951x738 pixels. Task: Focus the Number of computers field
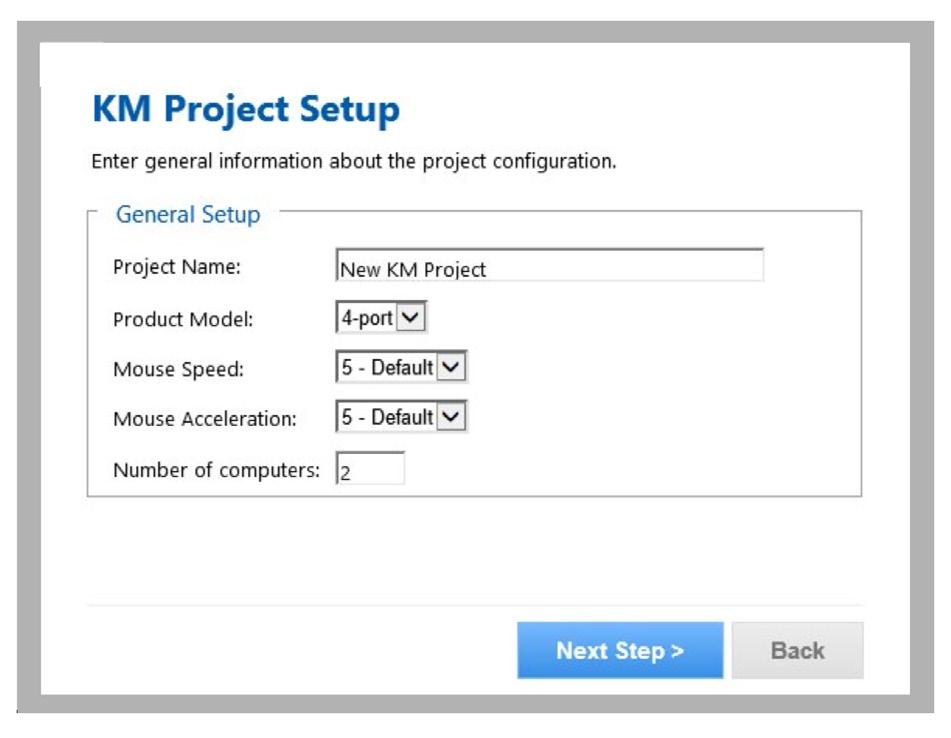tap(370, 469)
